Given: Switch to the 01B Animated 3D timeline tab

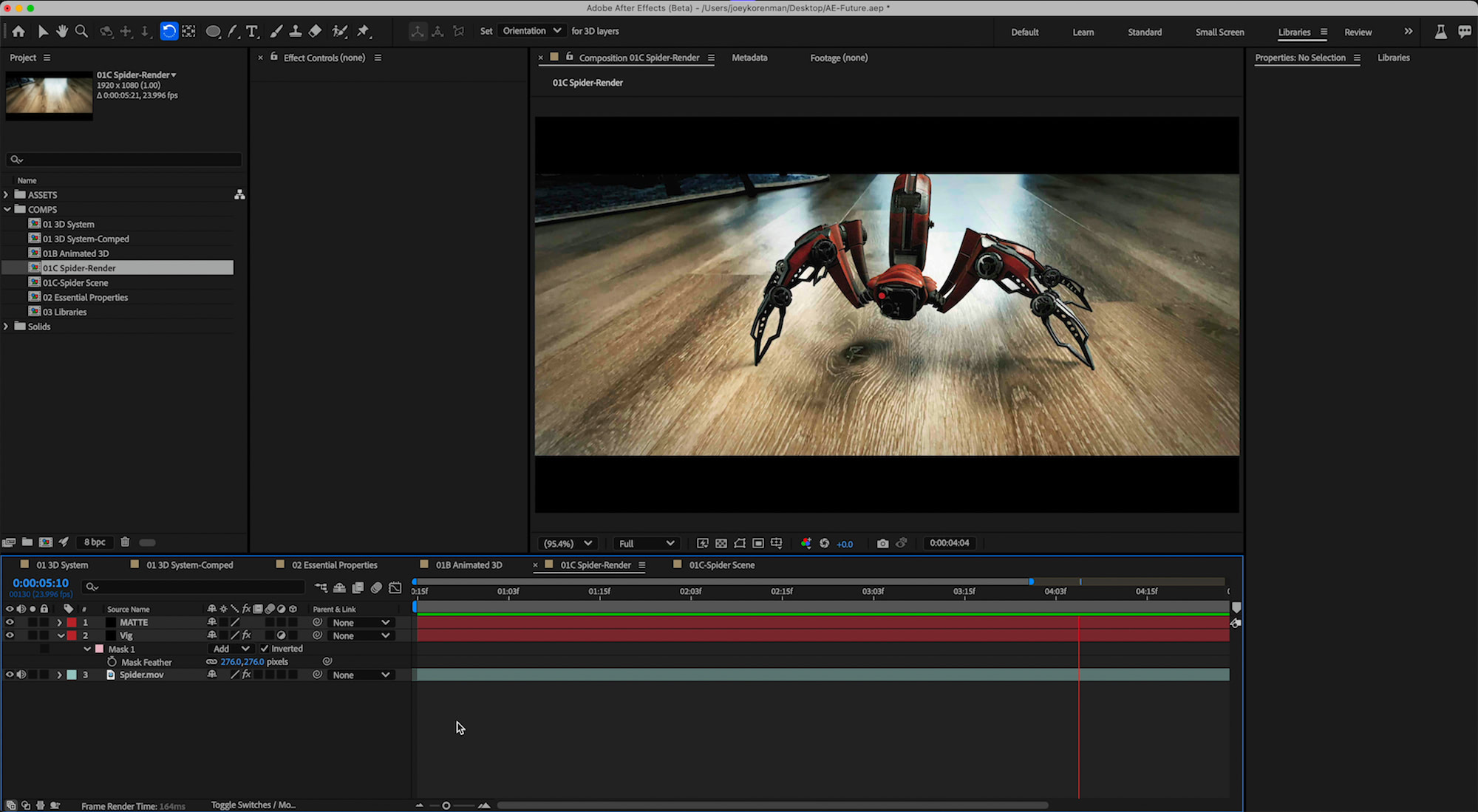Looking at the screenshot, I should (x=468, y=564).
